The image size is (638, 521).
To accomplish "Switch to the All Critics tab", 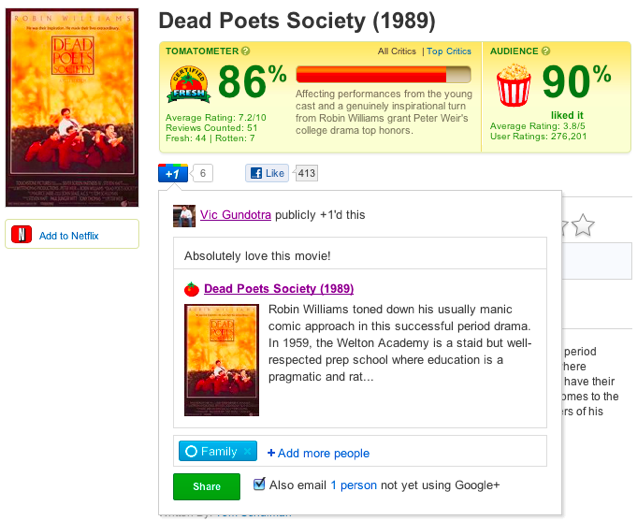I will 397,51.
